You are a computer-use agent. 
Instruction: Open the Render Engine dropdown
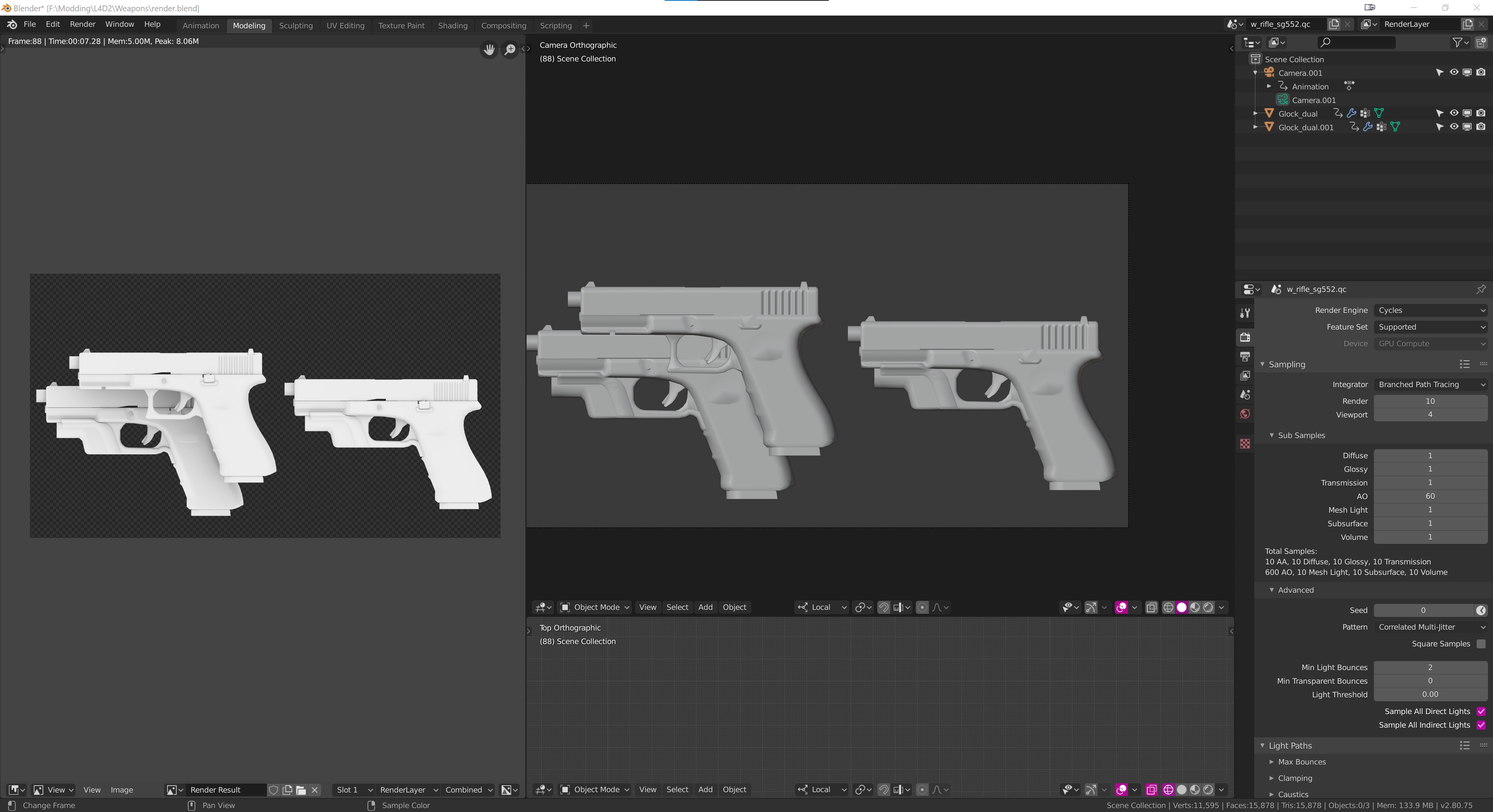point(1430,311)
